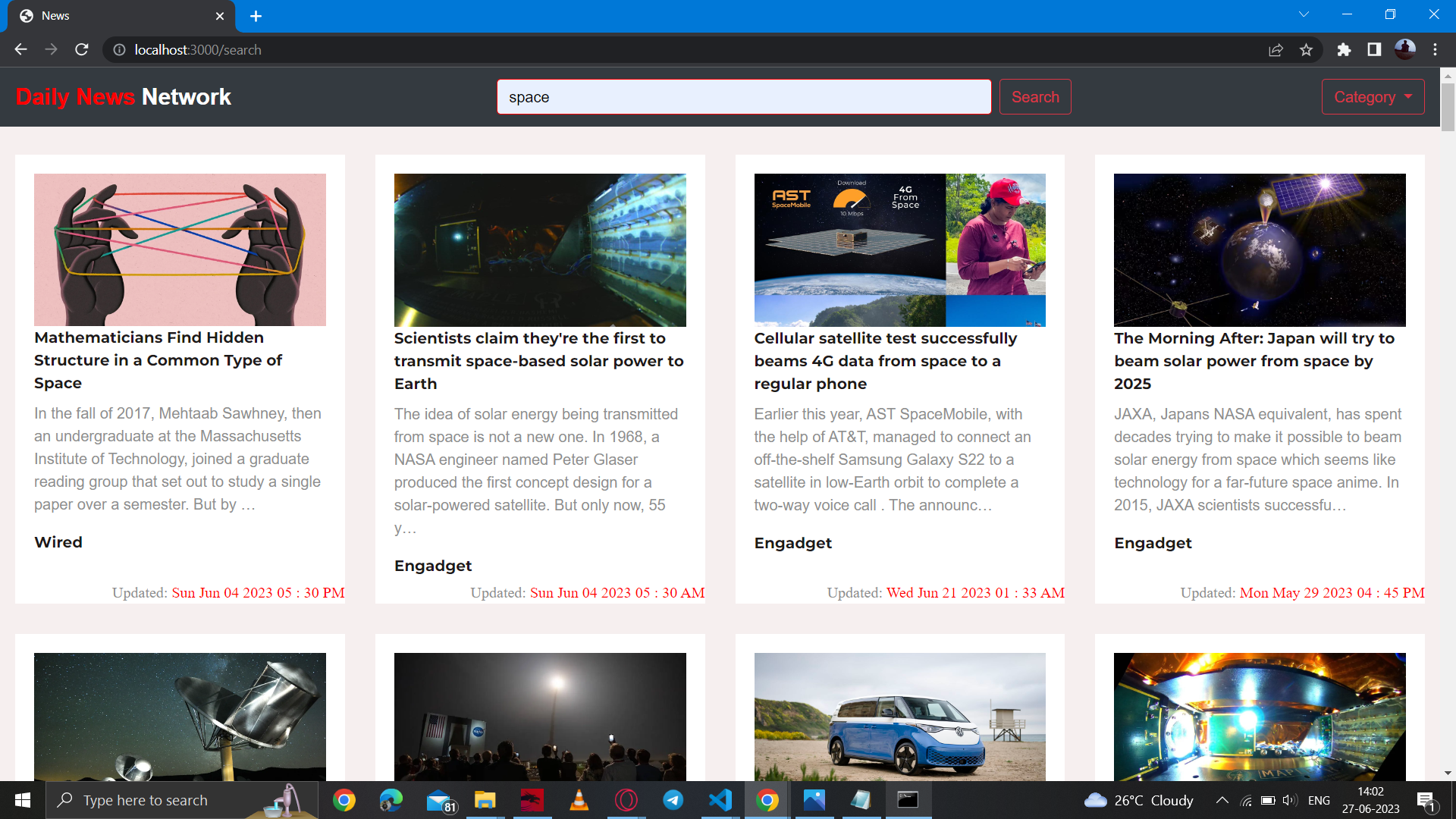Click the Search button
This screenshot has width=1456, height=819.
pyautogui.click(x=1035, y=96)
